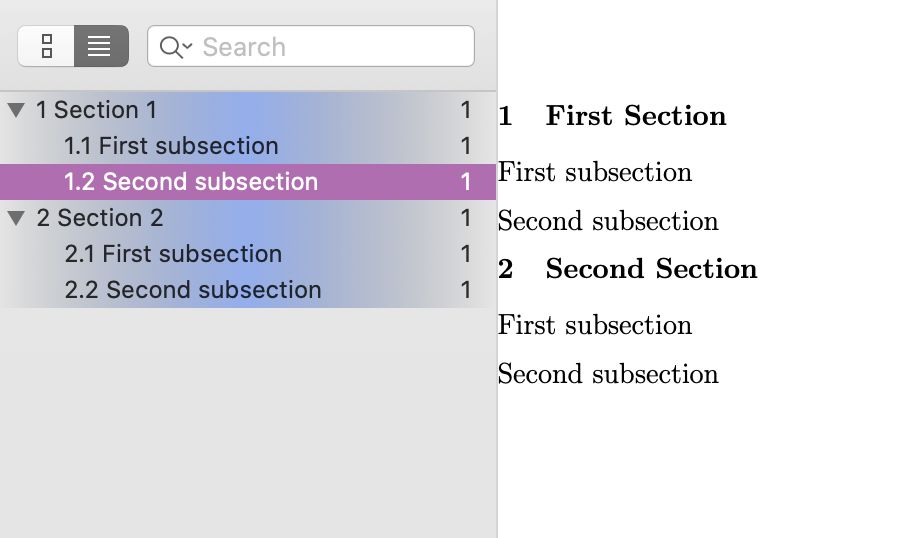Switch sidebar to table of contents view

click(100, 46)
